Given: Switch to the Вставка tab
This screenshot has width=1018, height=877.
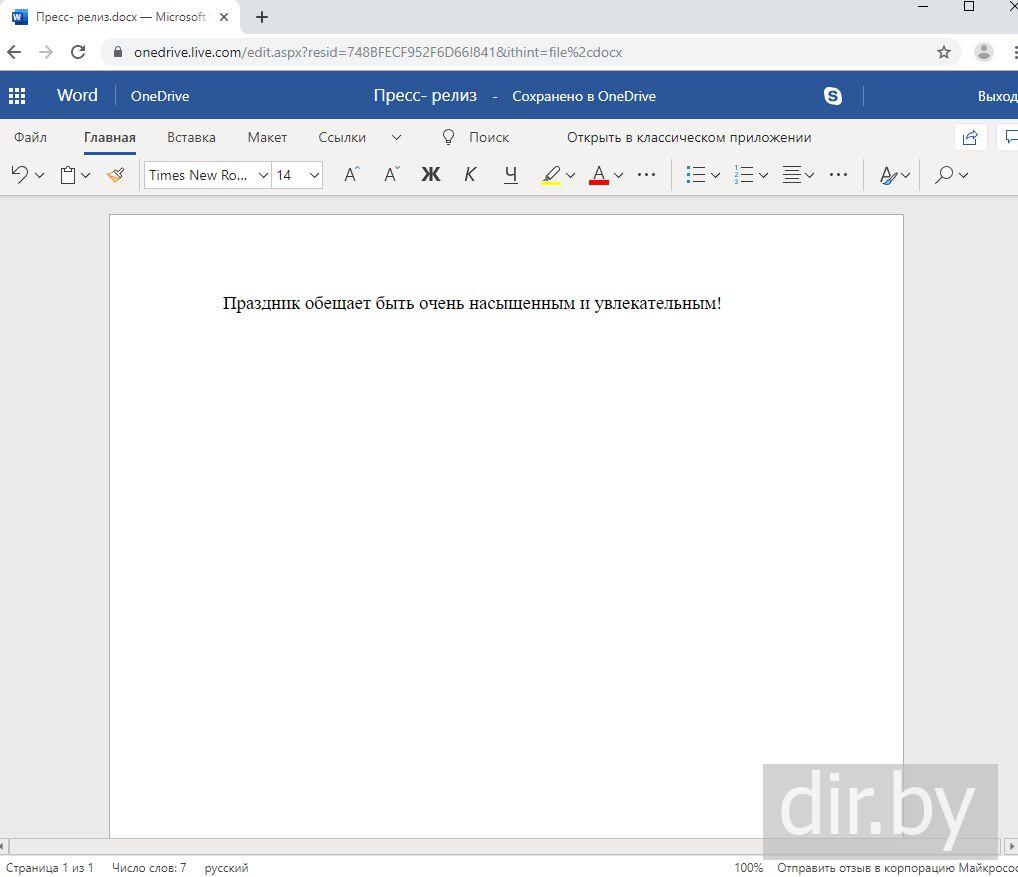Looking at the screenshot, I should pos(191,137).
